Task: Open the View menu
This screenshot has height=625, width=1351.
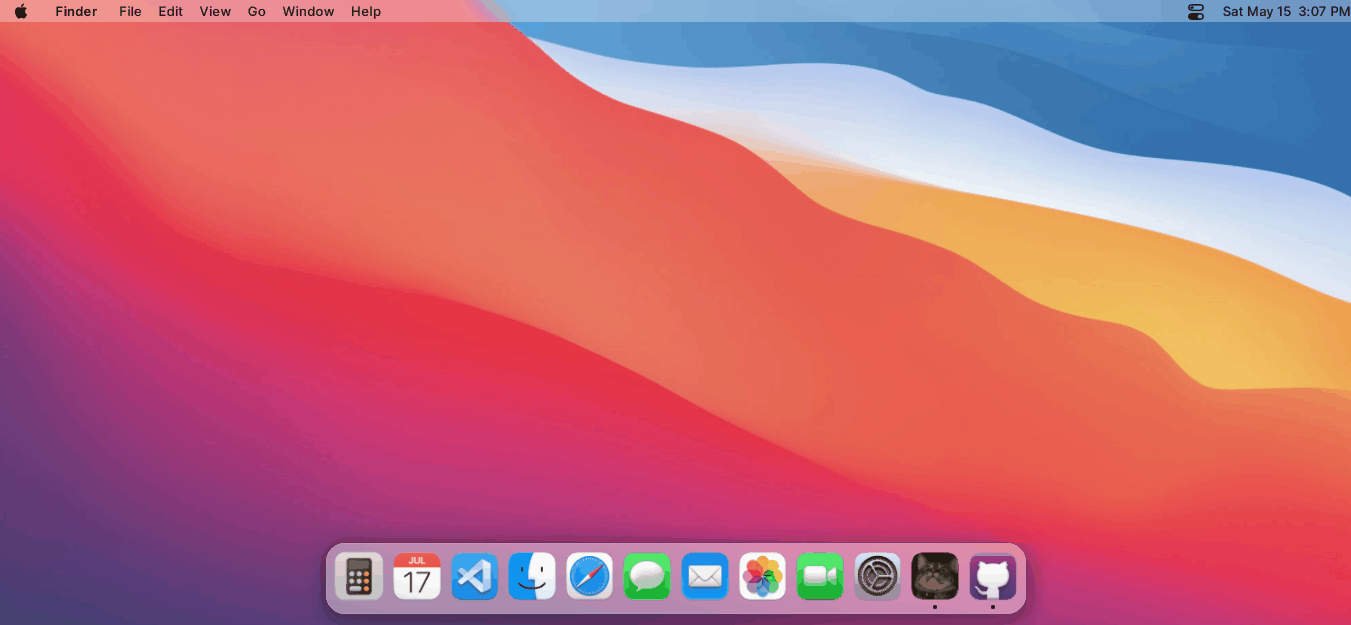Action: [215, 11]
